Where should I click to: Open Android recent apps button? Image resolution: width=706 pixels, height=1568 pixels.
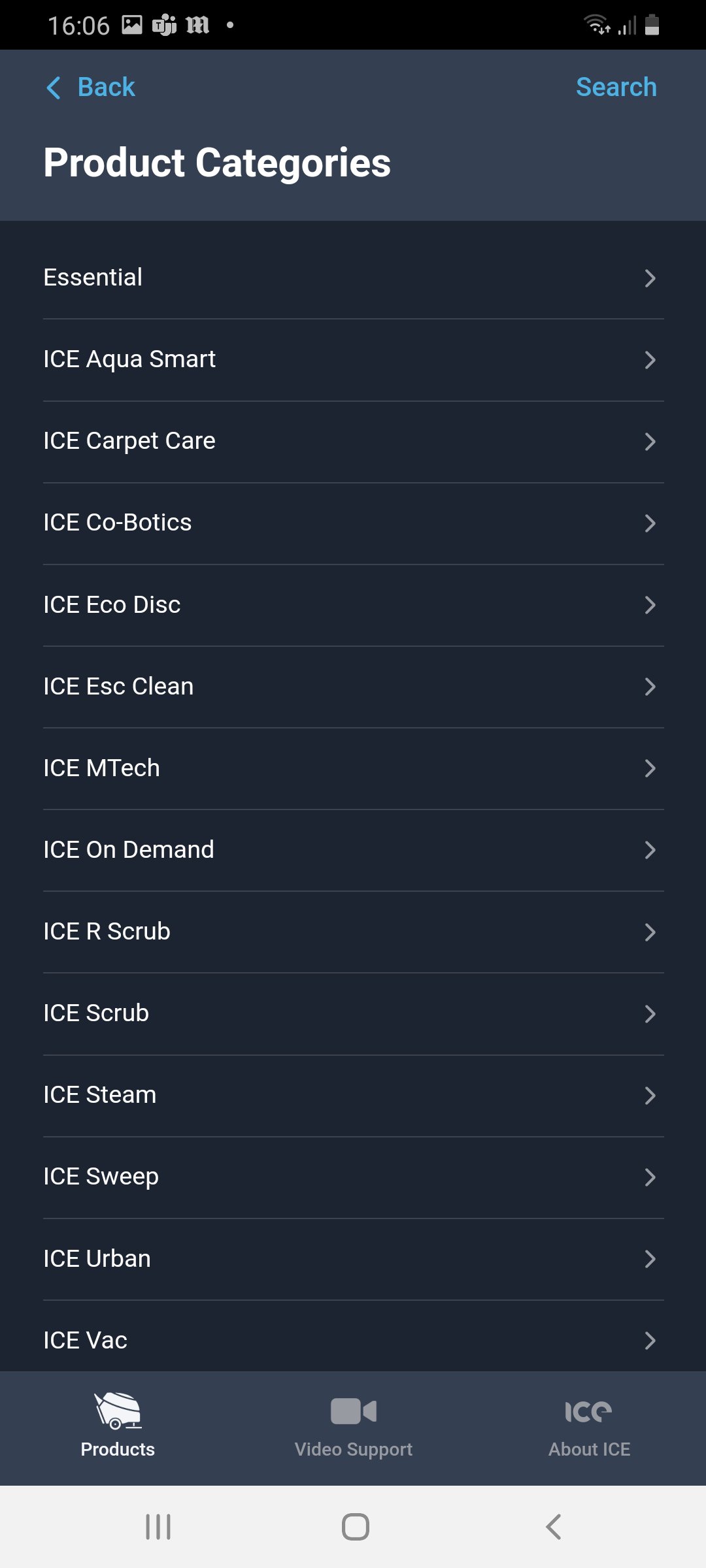tap(158, 1527)
